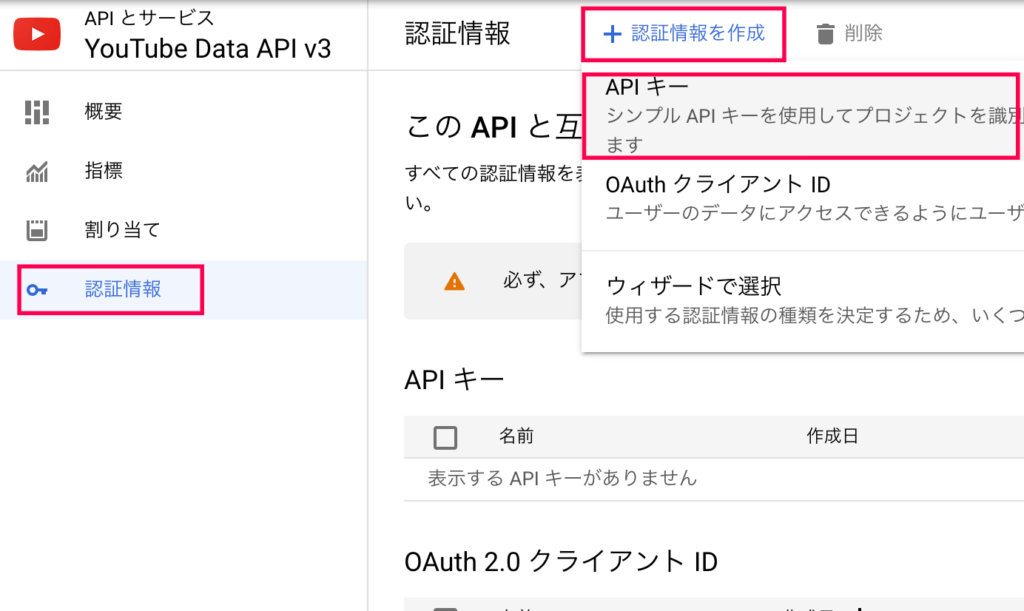Toggle the select-all checkbox in API キー table
This screenshot has height=611, width=1024.
445,437
